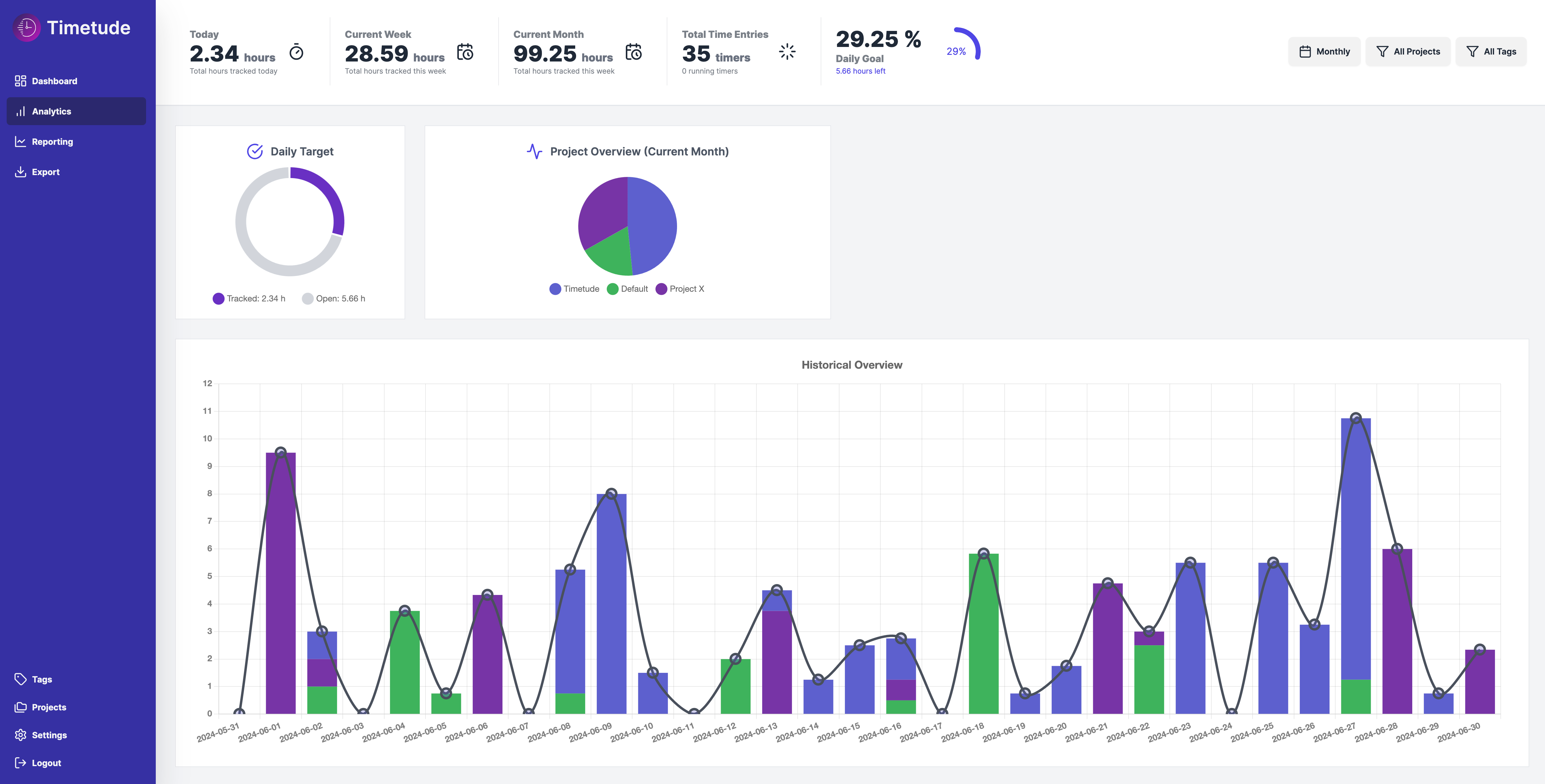Screen dimensions: 1545x784
Task: Toggle Open 5.66 h legend item
Action: [x=333, y=298]
